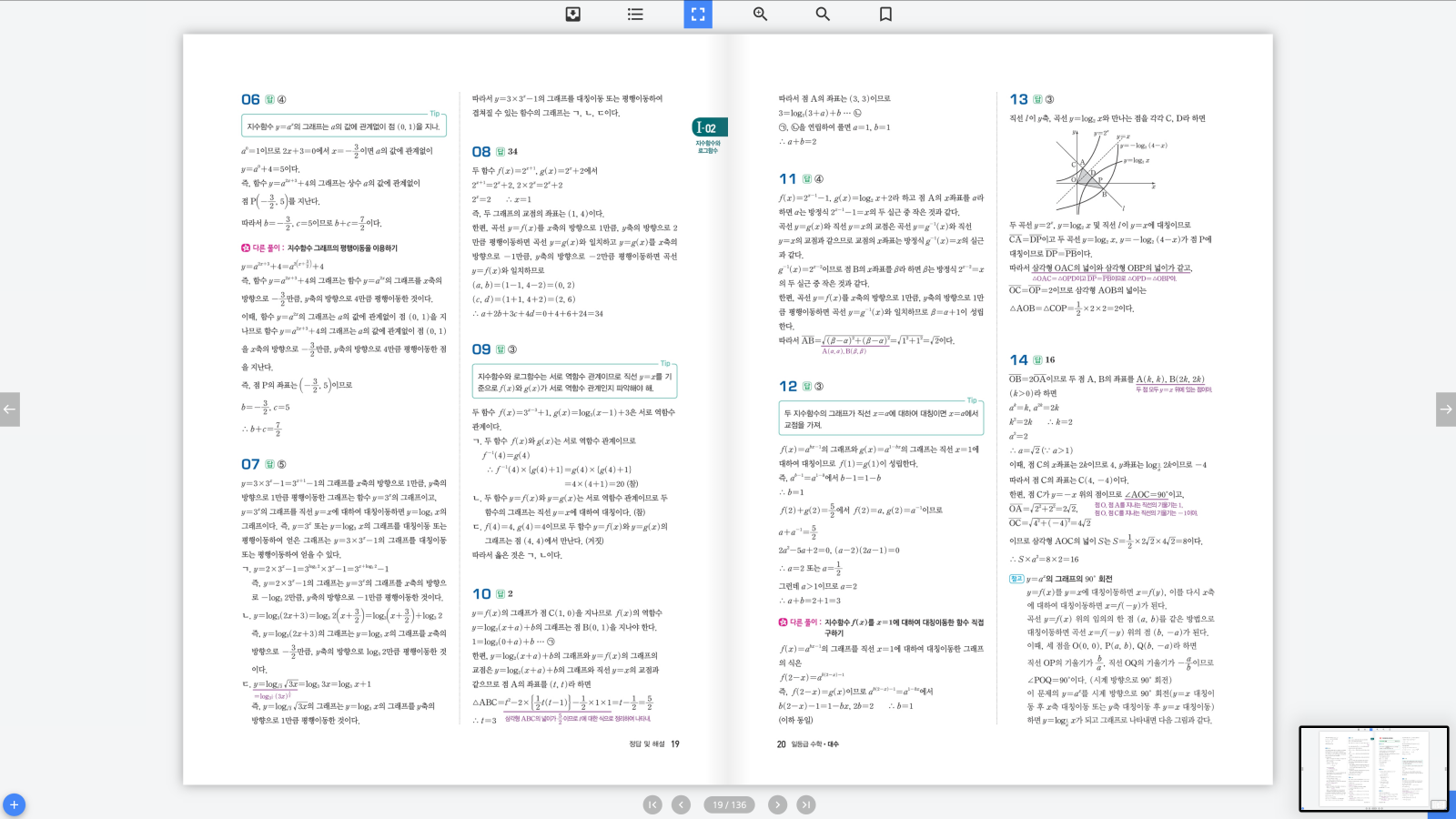Viewport: 1456px width, 819px height.
Task: Click the Tip box under problem 12
Action: click(881, 419)
